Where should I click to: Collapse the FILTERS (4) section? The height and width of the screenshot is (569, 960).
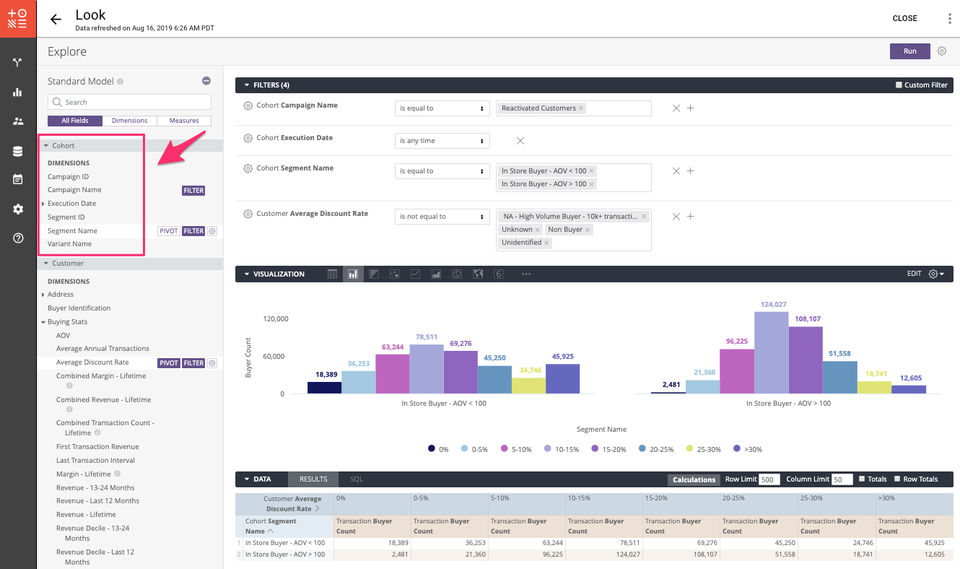(x=247, y=85)
